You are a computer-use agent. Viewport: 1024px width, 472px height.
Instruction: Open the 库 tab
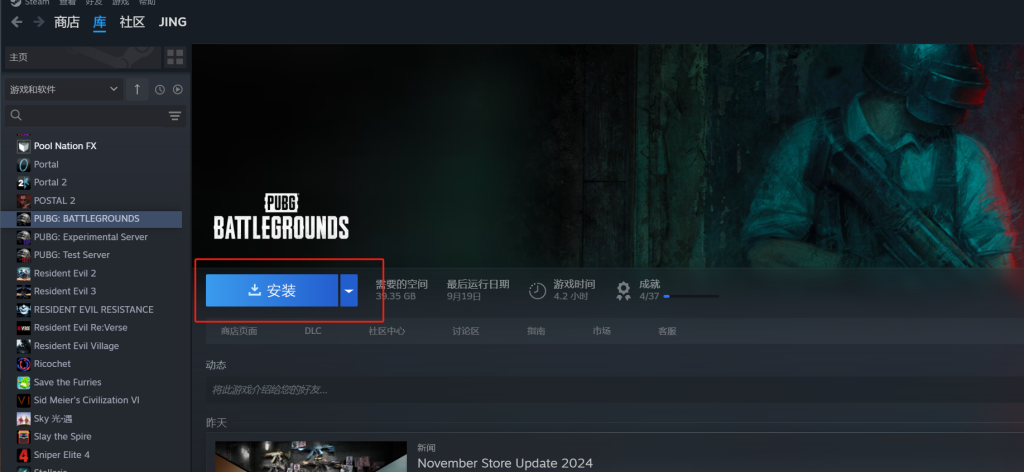click(x=99, y=22)
